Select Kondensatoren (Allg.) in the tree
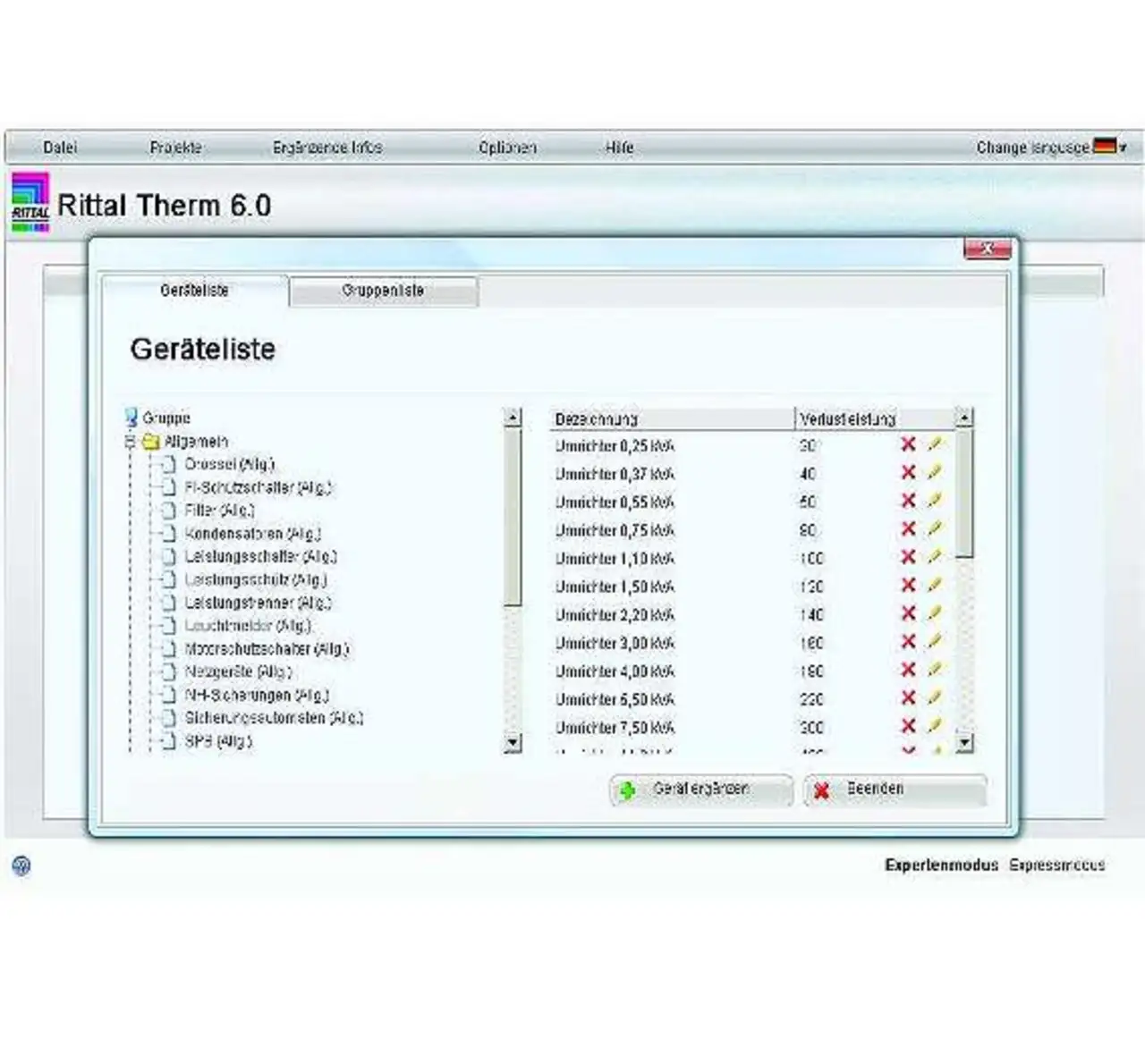 coord(251,534)
